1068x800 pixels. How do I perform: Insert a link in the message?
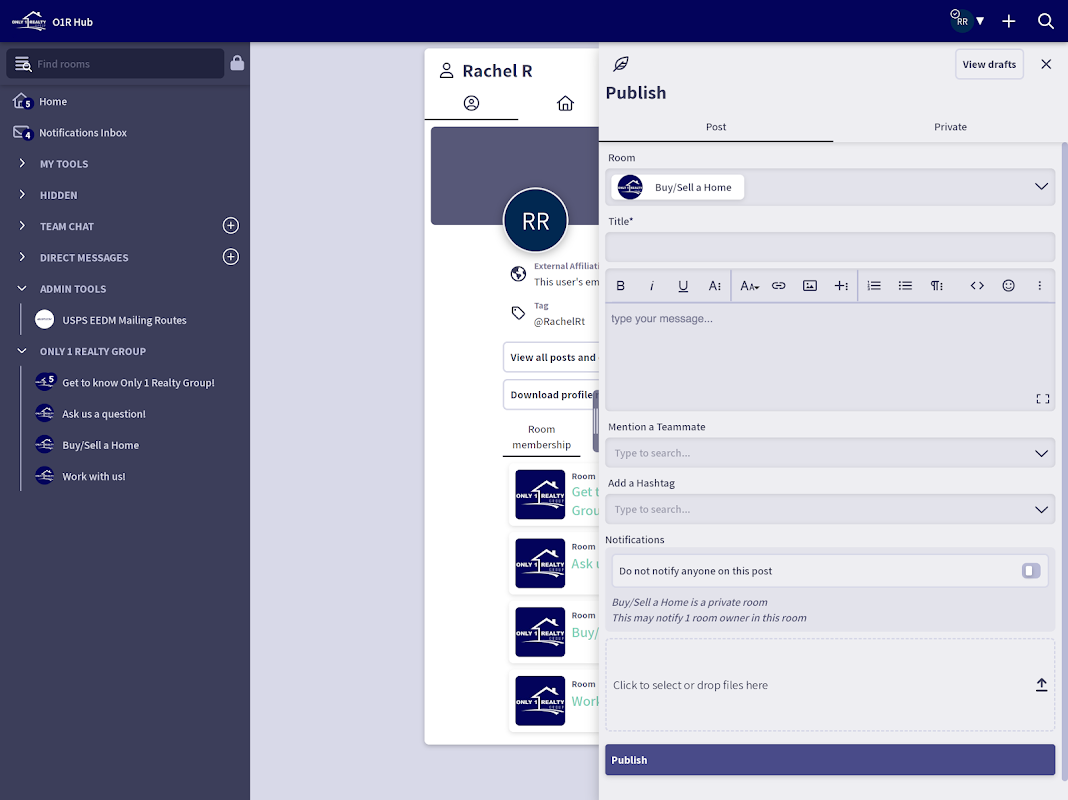pyautogui.click(x=779, y=286)
